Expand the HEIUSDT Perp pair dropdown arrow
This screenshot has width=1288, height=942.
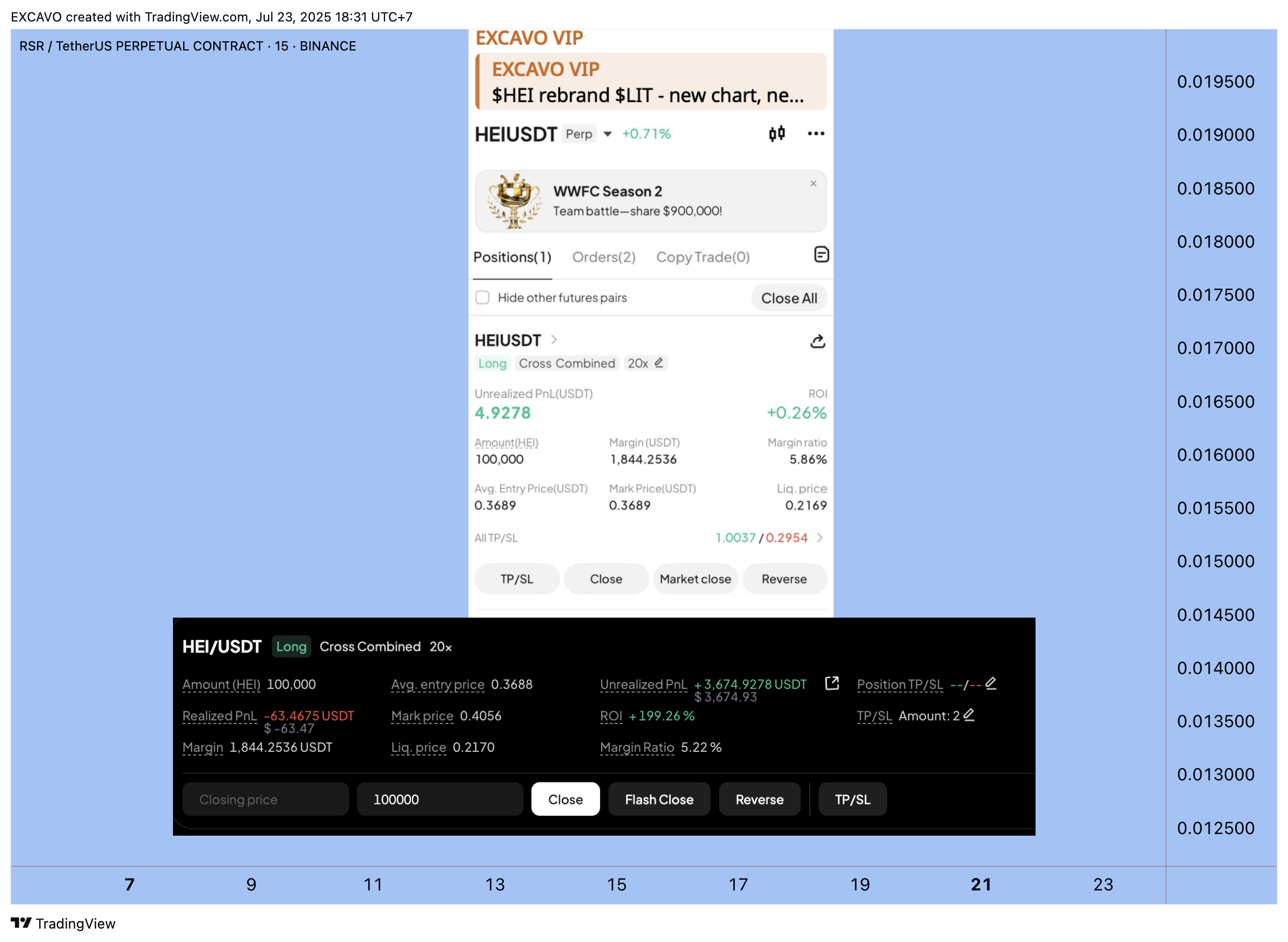pyautogui.click(x=608, y=134)
